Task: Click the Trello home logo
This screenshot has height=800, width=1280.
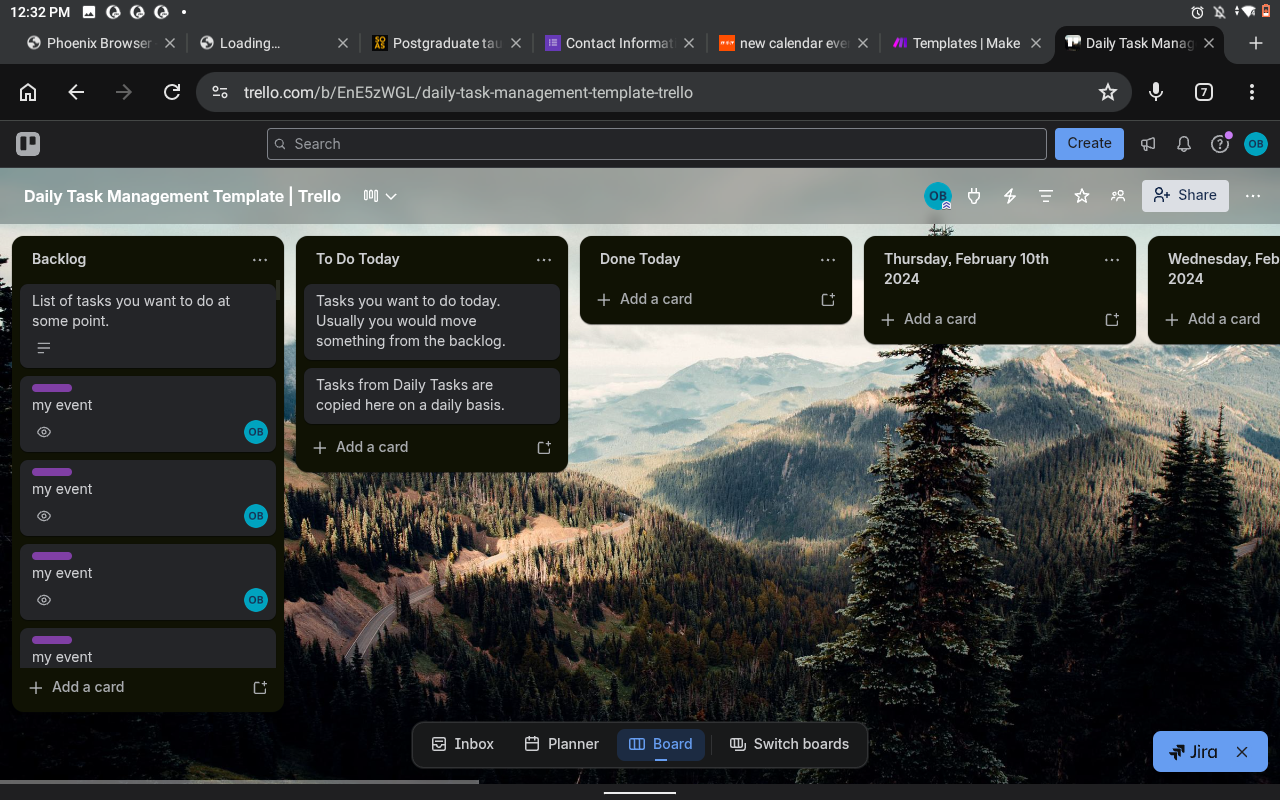Action: click(27, 143)
